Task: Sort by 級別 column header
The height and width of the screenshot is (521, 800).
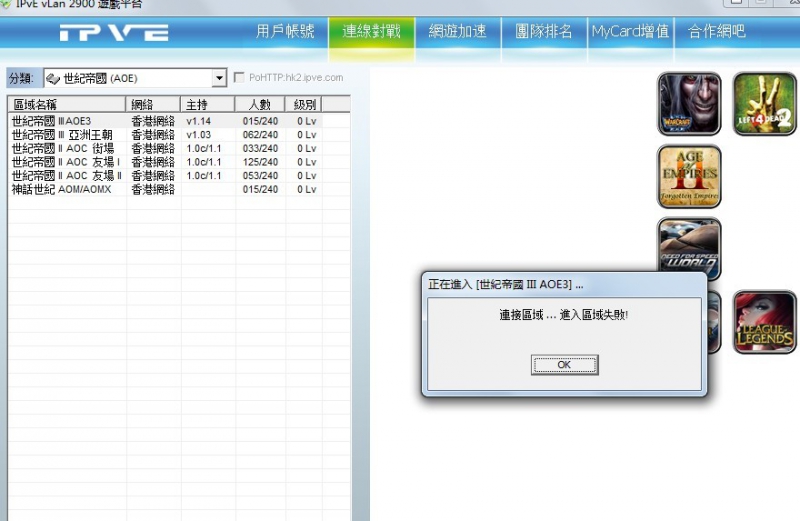Action: click(x=304, y=105)
